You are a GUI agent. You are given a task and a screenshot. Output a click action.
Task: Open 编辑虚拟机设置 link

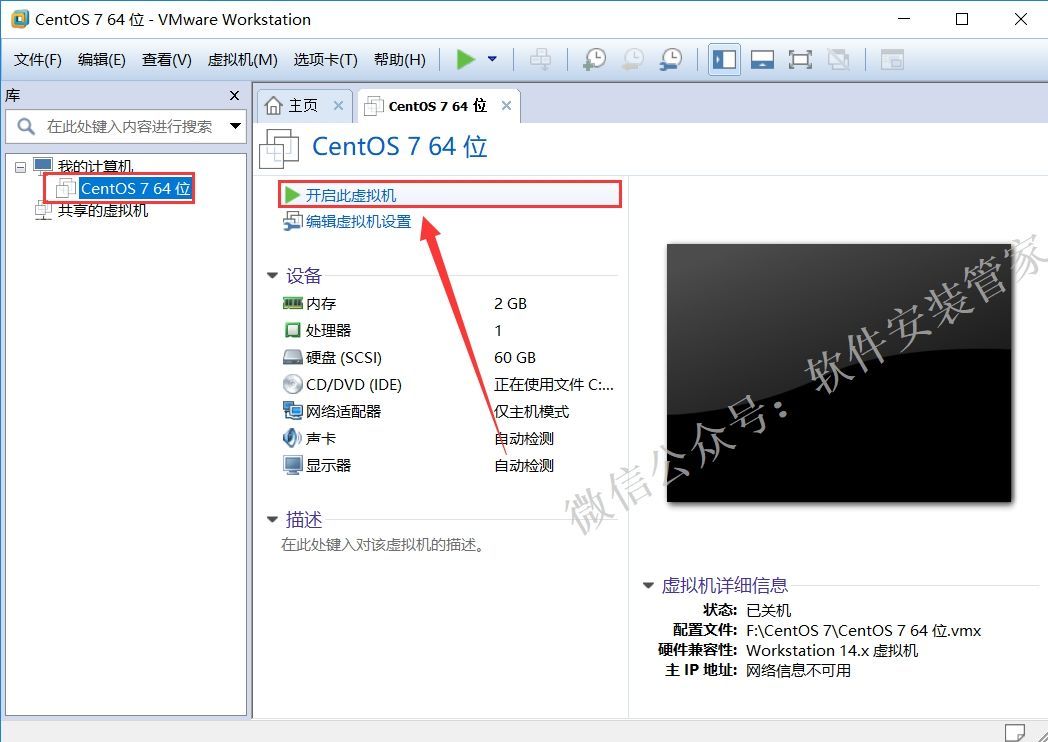pos(358,222)
